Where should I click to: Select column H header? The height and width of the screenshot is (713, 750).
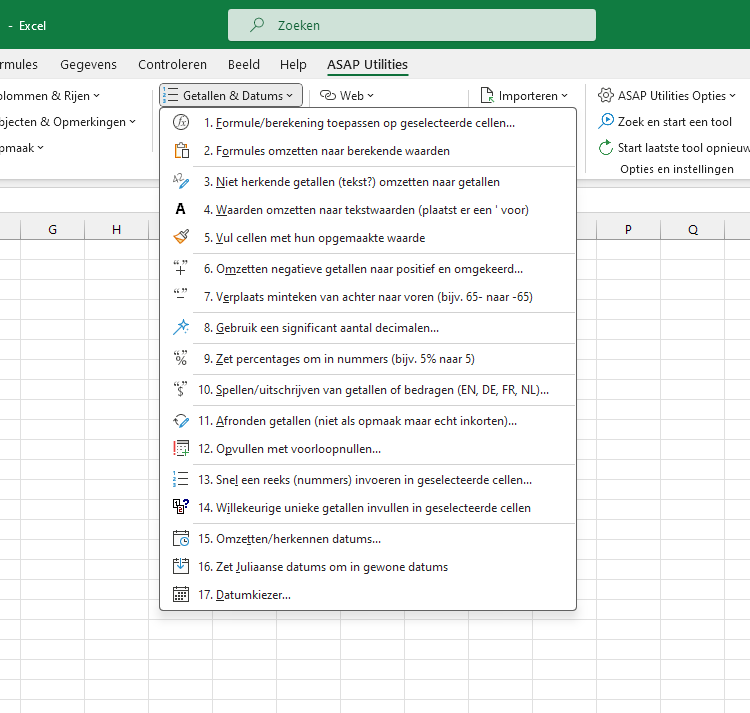pos(116,230)
